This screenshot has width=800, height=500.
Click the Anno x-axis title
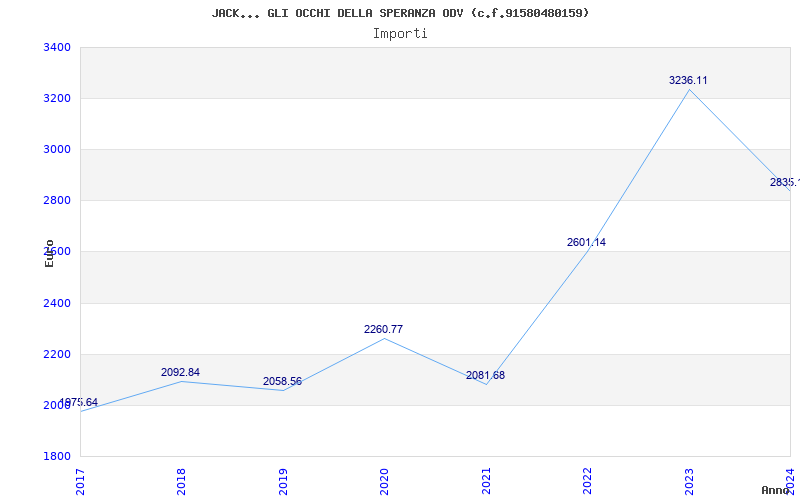click(x=776, y=490)
